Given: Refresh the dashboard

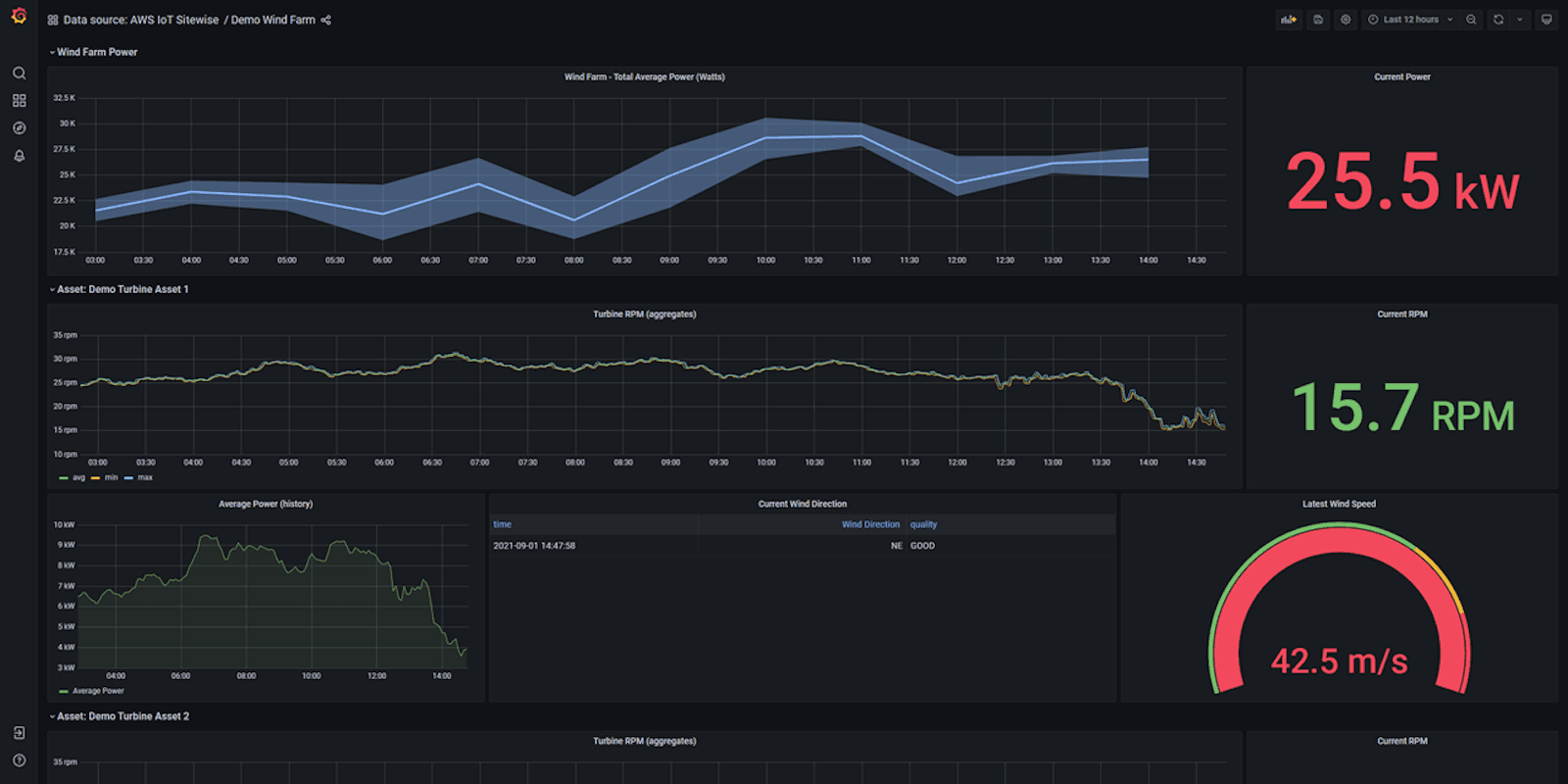Looking at the screenshot, I should pos(1498,20).
